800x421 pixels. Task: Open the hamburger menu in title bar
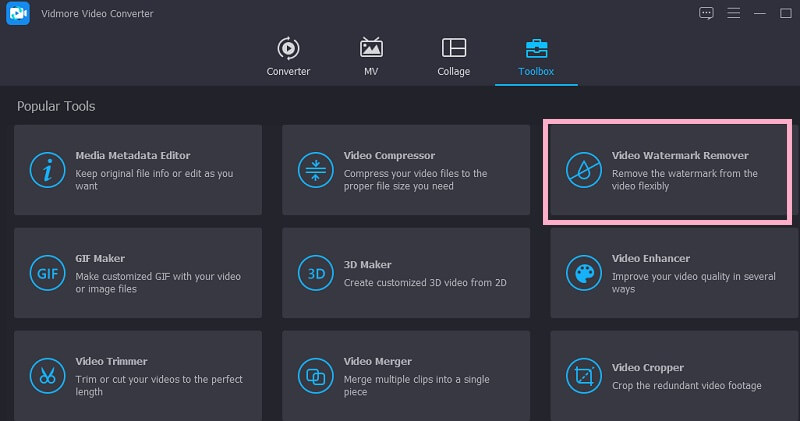(734, 13)
